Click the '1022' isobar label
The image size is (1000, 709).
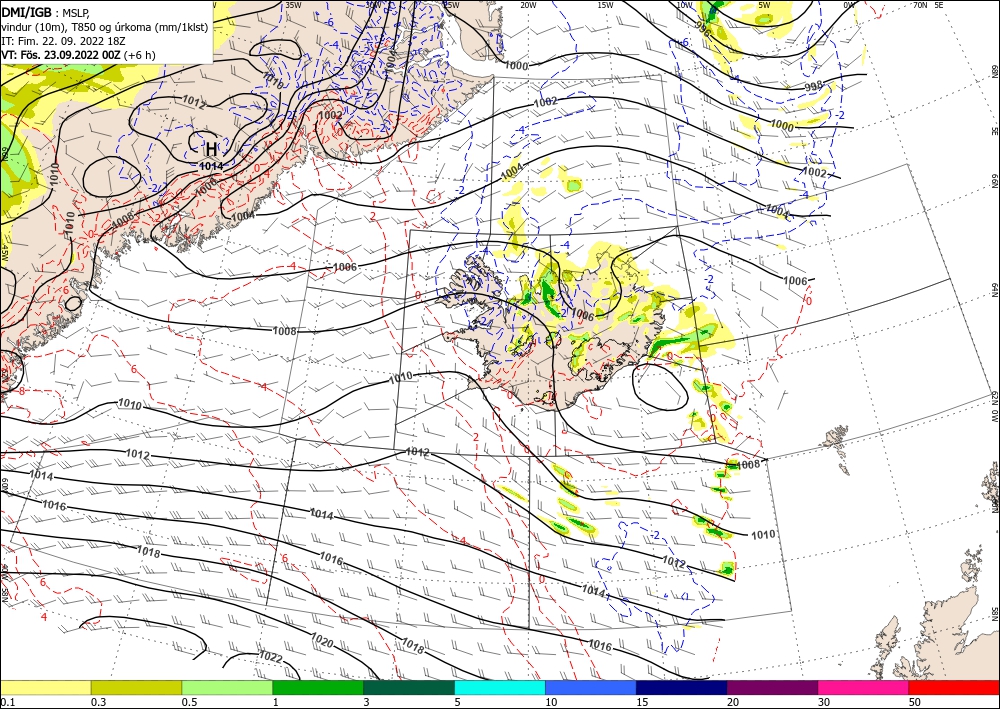pyautogui.click(x=270, y=656)
